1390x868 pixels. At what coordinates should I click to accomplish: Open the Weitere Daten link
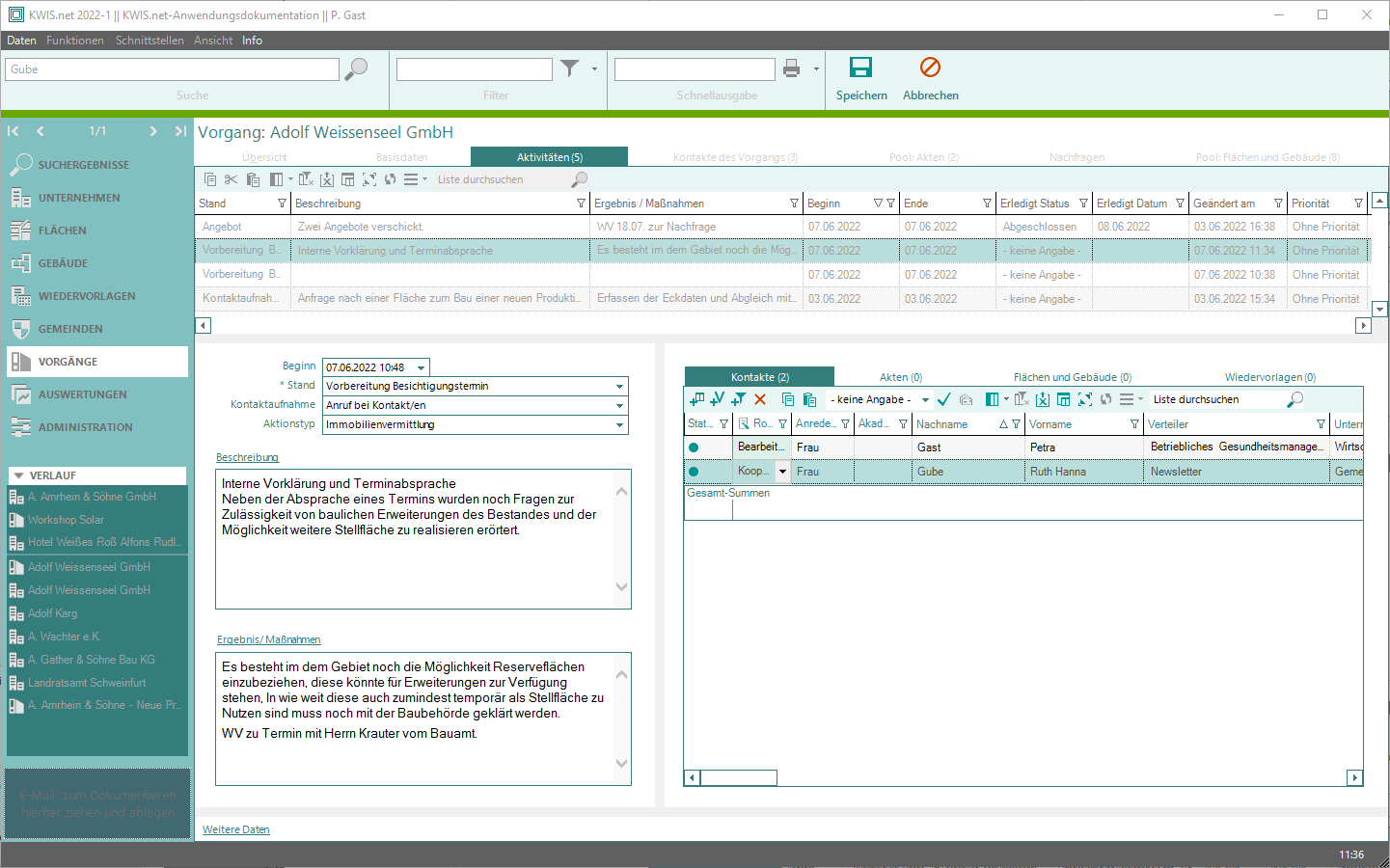(x=236, y=829)
